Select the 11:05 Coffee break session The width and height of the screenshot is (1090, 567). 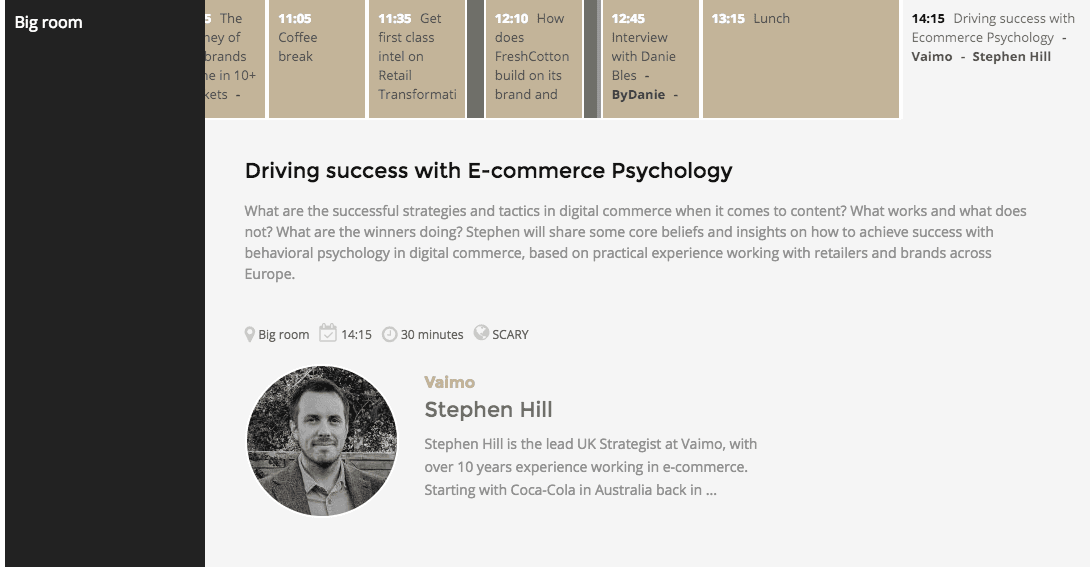[309, 58]
